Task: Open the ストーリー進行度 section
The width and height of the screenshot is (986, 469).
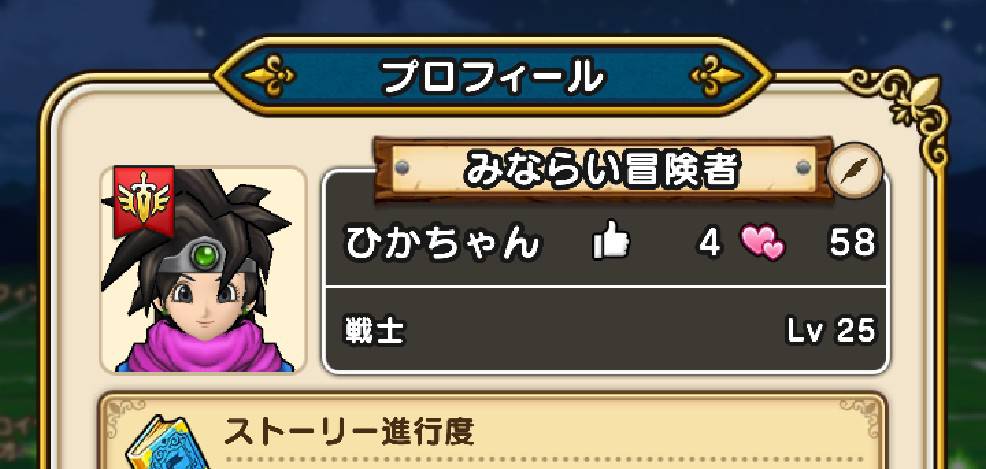Action: click(x=493, y=433)
